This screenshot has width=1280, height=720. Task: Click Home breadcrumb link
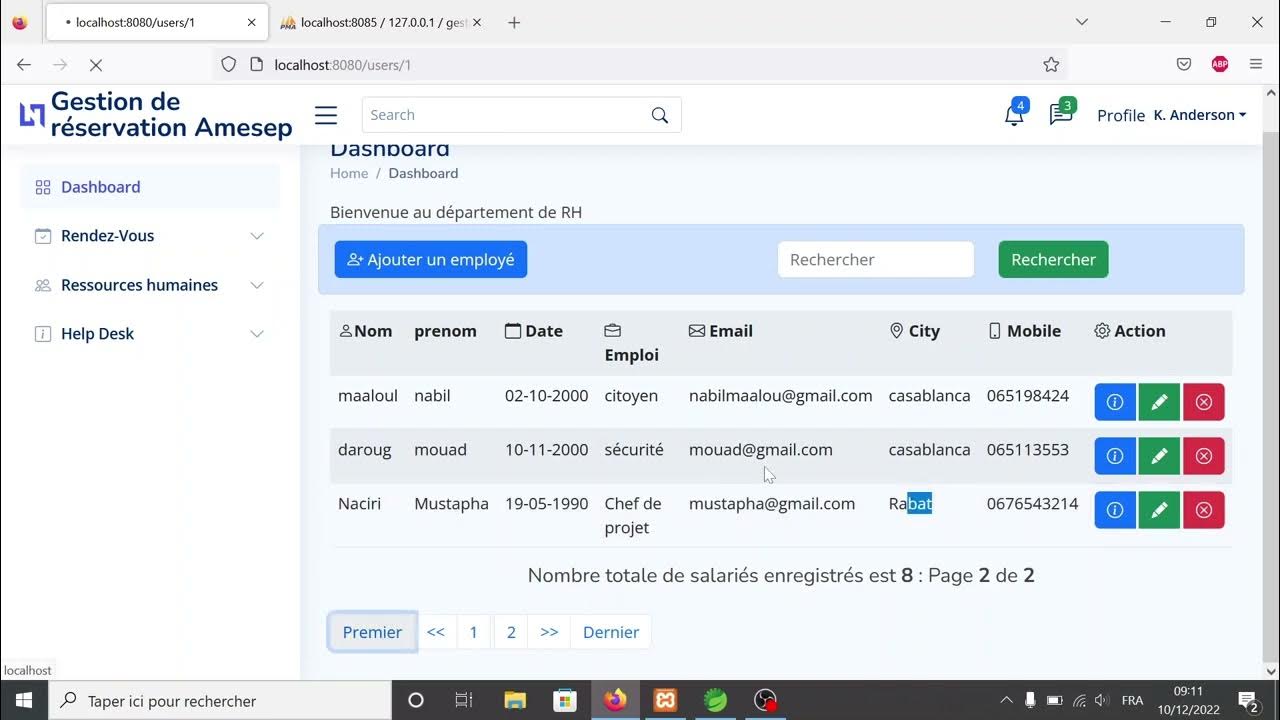tap(349, 173)
